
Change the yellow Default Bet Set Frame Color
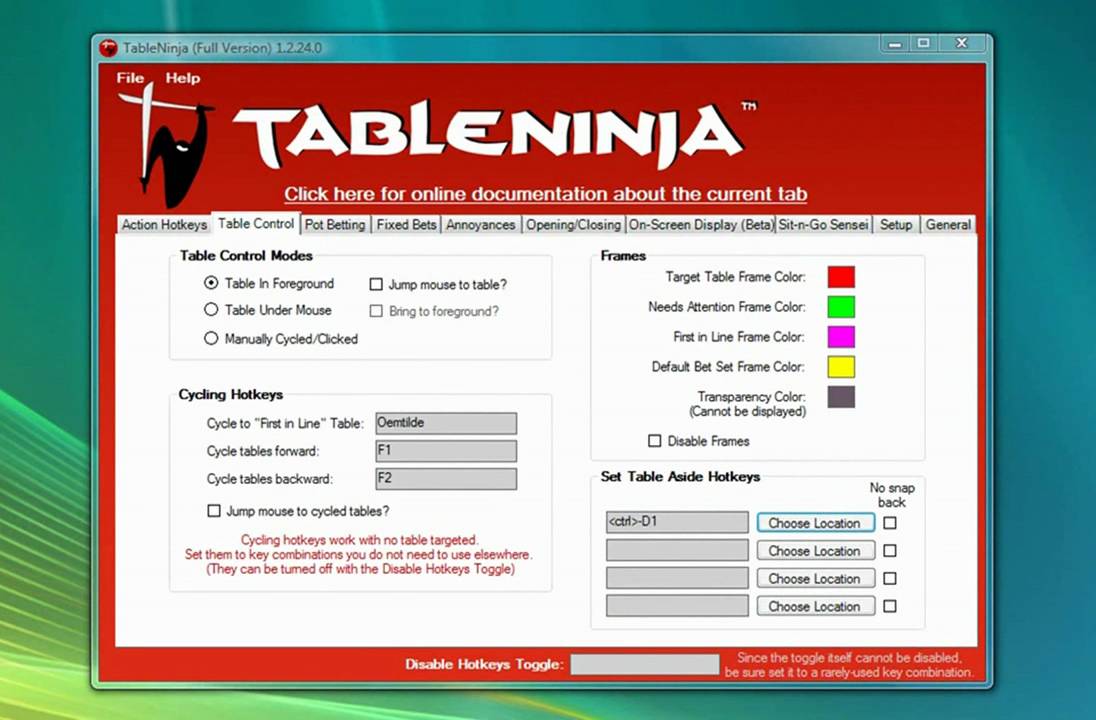click(x=841, y=367)
